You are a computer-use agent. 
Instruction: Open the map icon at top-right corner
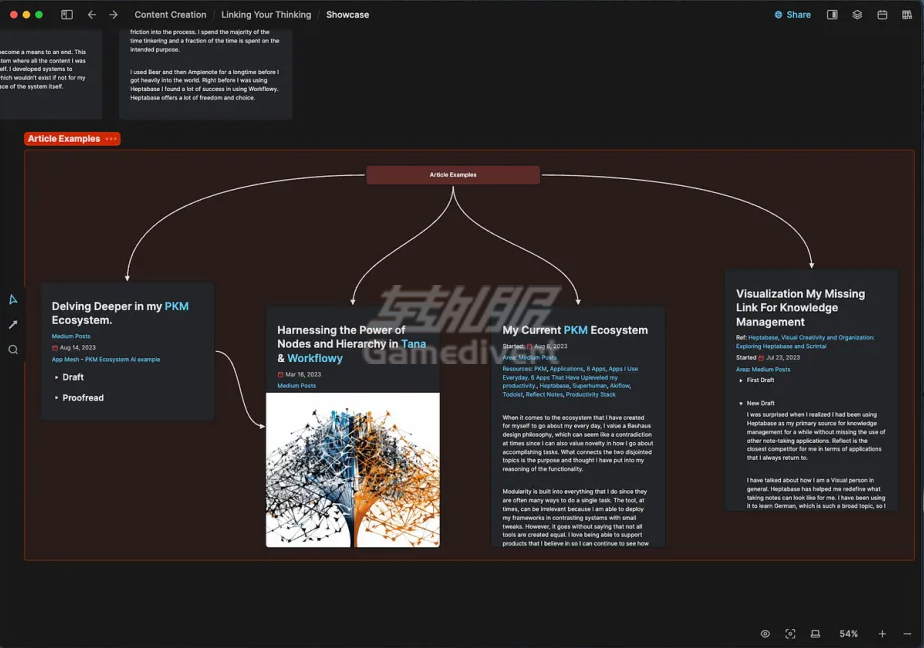pyautogui.click(x=907, y=15)
